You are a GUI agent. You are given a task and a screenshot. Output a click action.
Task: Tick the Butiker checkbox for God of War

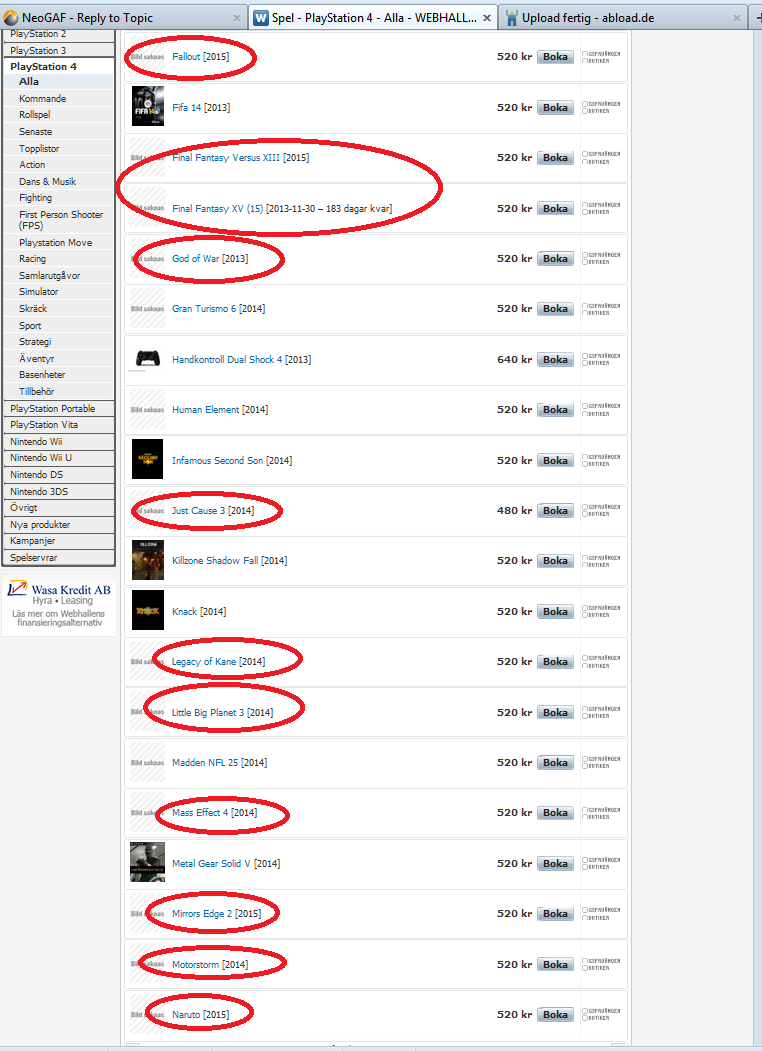585,262
